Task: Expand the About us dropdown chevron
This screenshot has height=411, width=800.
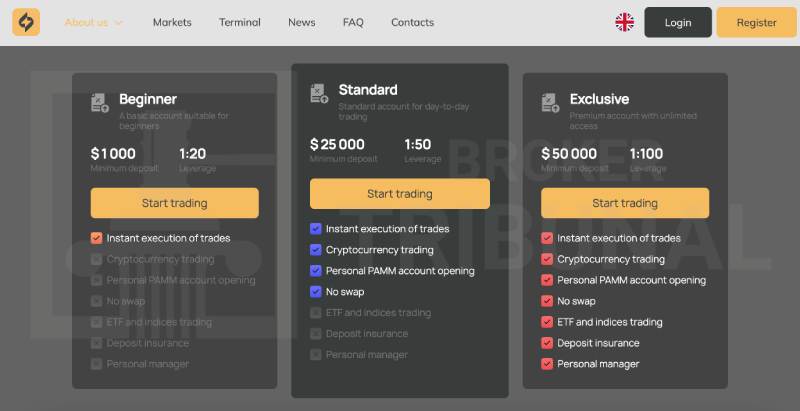Action: pyautogui.click(x=118, y=23)
